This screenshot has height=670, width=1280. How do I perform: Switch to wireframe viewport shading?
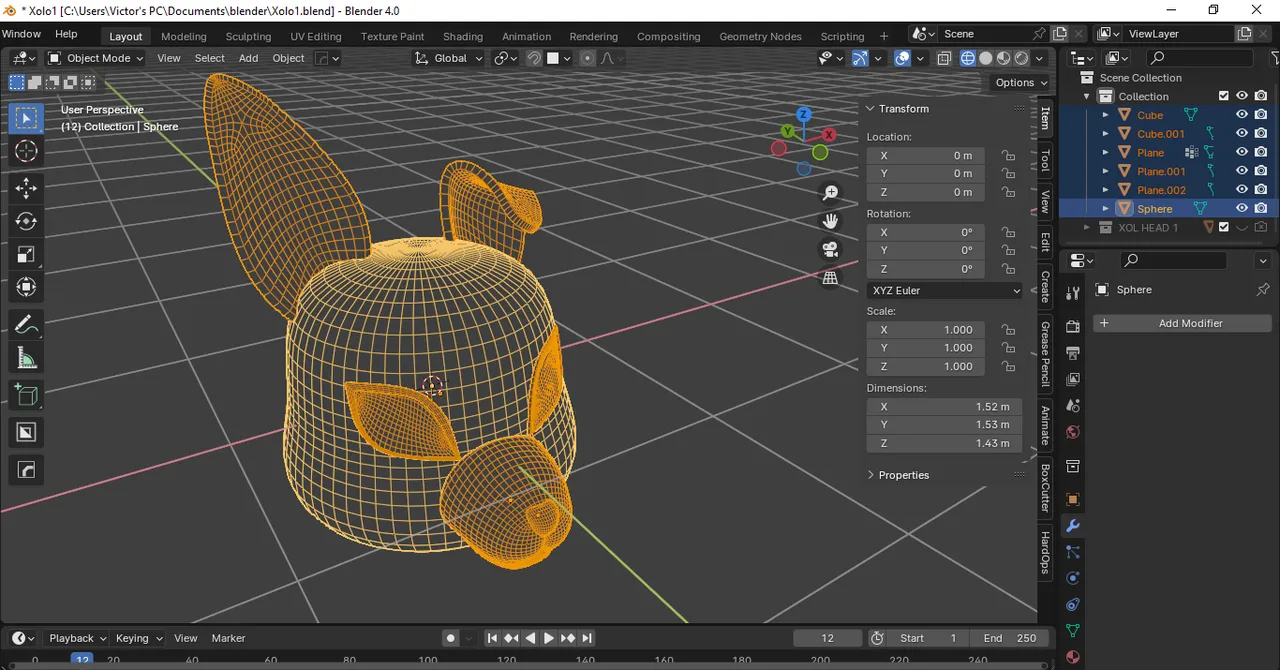(x=968, y=58)
